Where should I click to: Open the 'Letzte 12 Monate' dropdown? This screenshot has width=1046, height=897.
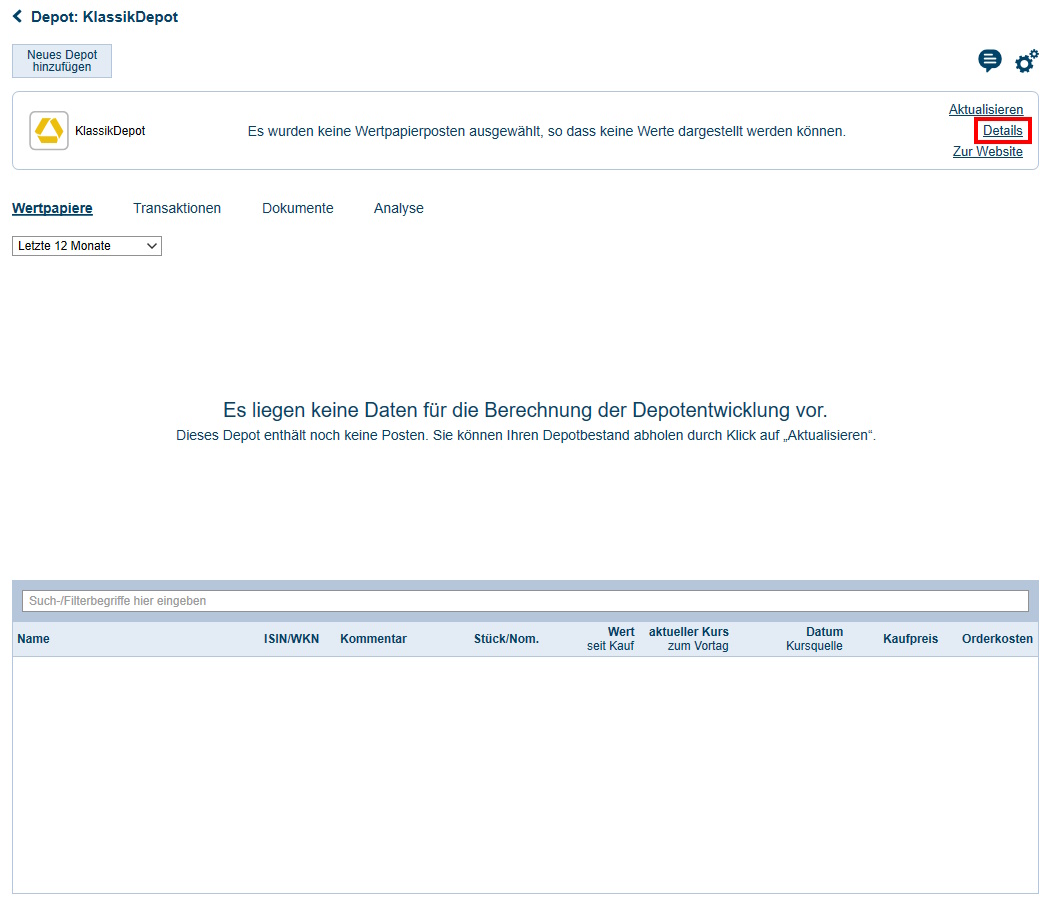point(86,245)
